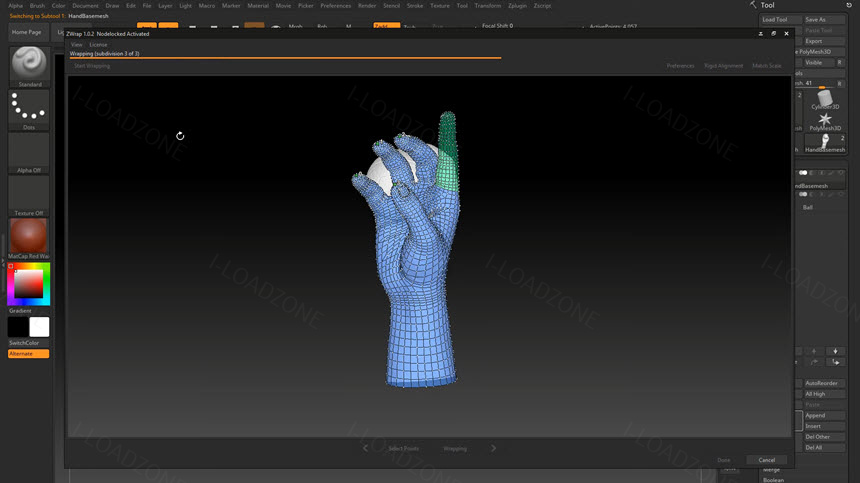Select the Wrapping step label

point(455,448)
